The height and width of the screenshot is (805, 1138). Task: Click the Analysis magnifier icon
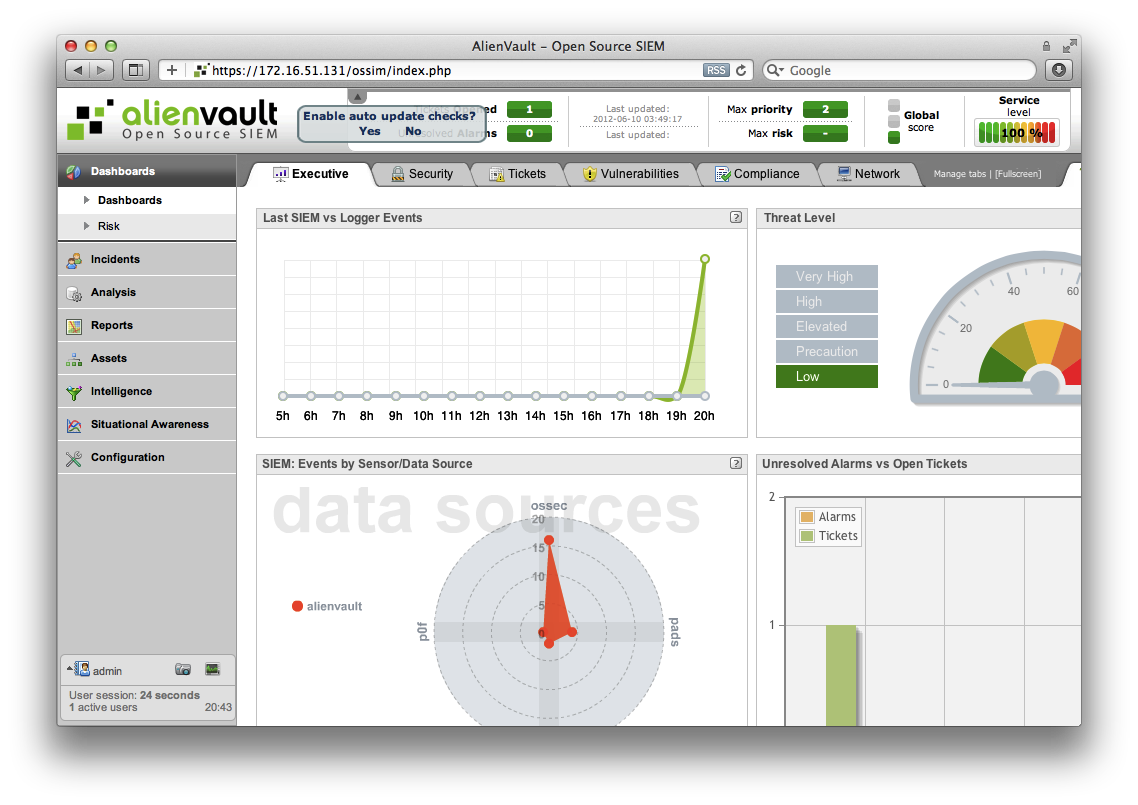73,293
